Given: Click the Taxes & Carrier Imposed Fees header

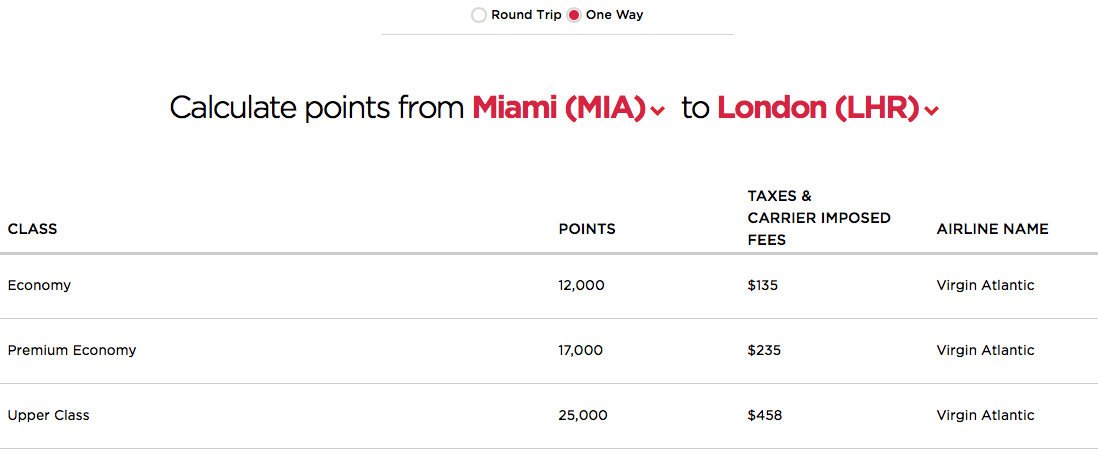Looking at the screenshot, I should [819, 218].
